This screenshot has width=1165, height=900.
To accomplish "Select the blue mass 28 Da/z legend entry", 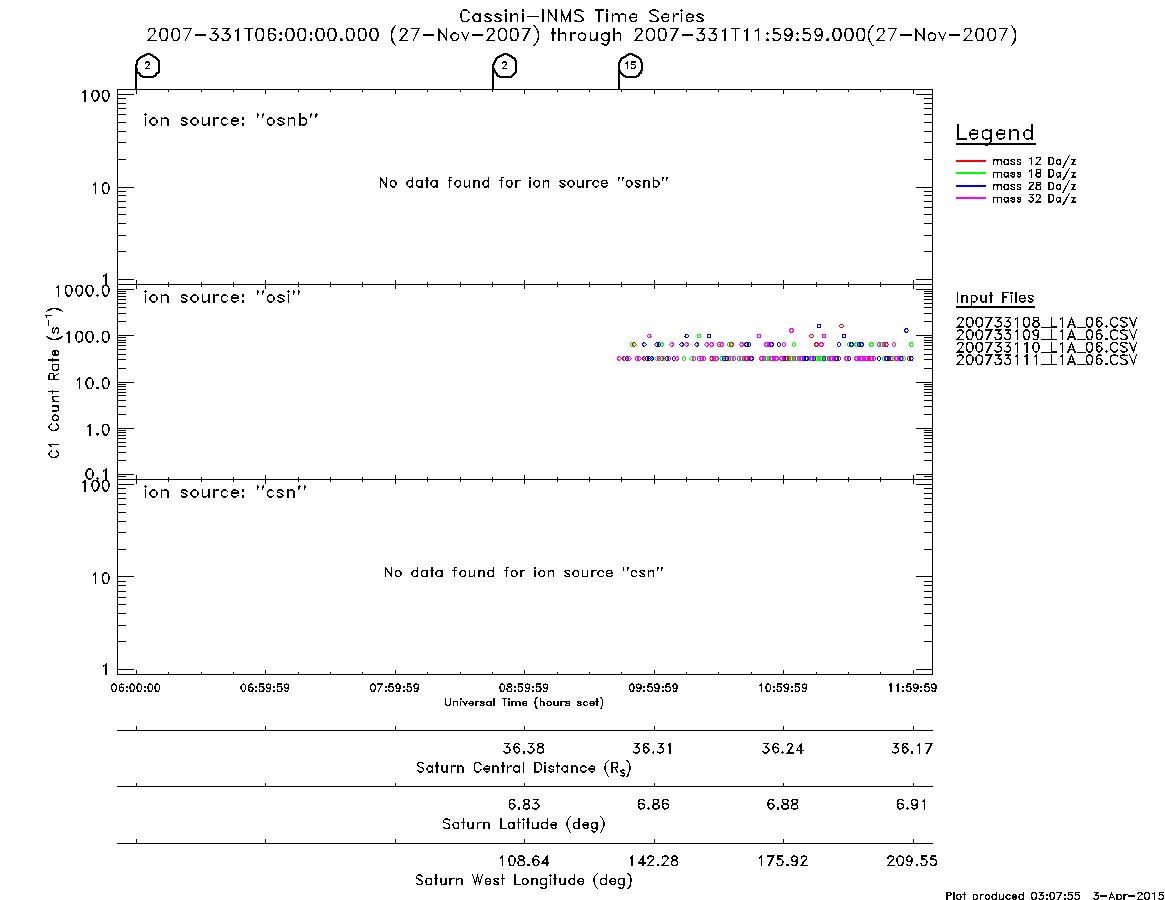I will click(1016, 187).
